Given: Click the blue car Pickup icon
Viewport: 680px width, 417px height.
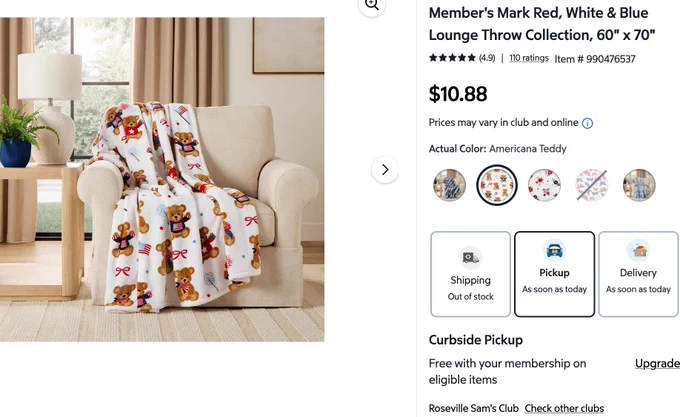Looking at the screenshot, I should [554, 251].
